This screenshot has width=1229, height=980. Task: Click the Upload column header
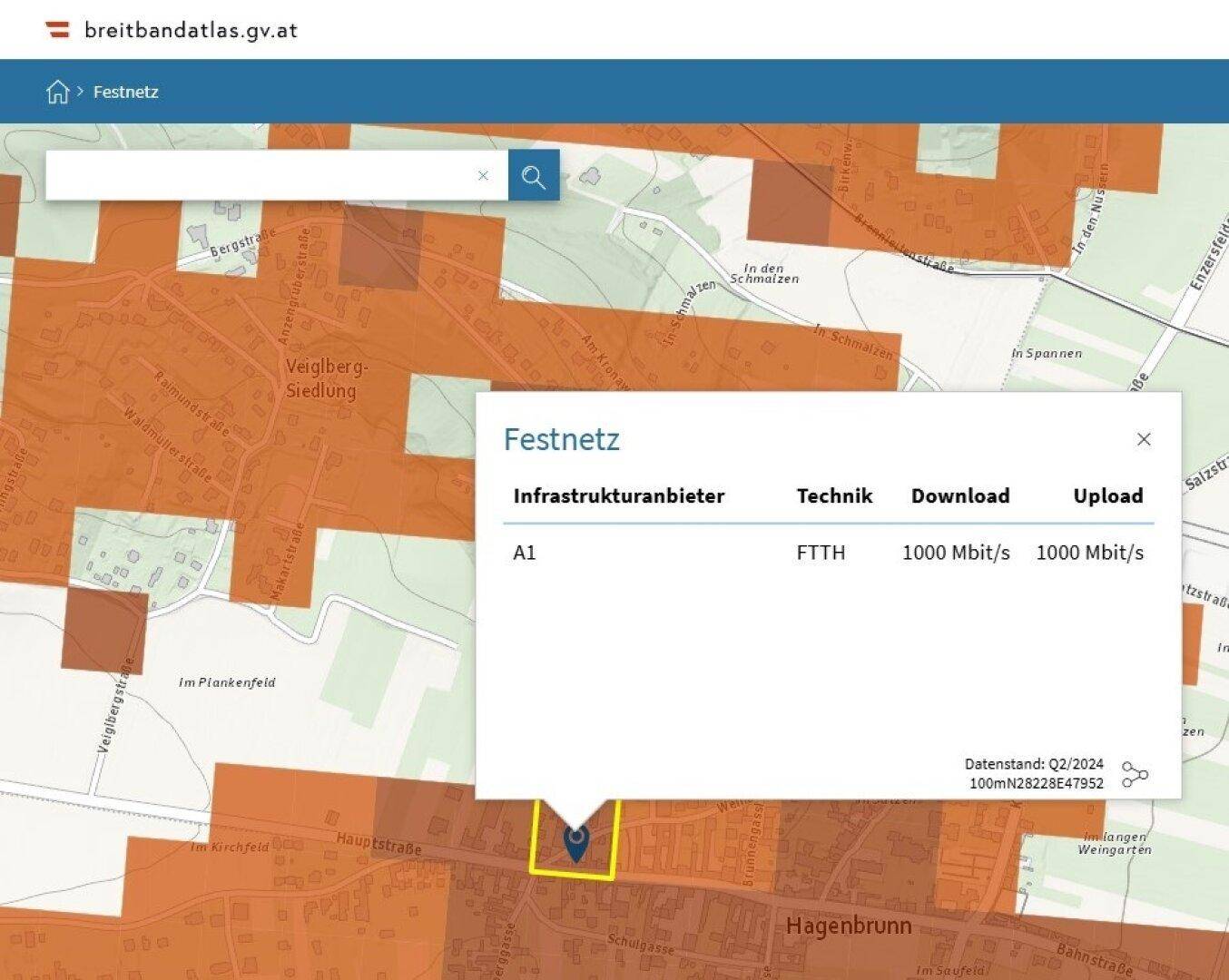1108,496
